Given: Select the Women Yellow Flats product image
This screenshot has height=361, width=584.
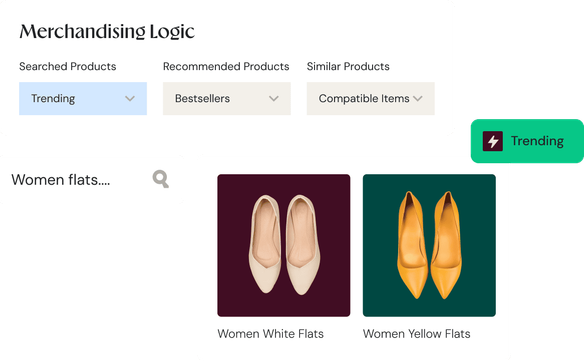Looking at the screenshot, I should coord(429,245).
